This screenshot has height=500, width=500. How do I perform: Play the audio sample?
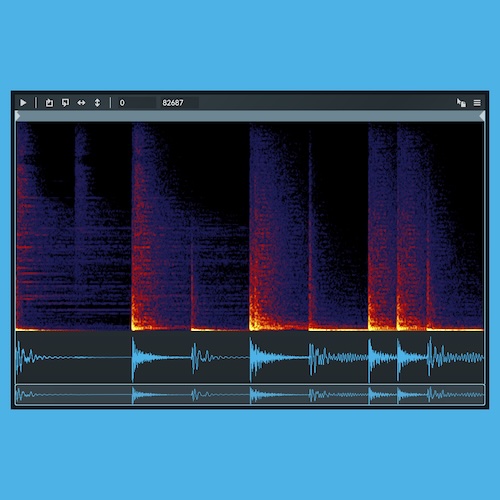23,103
